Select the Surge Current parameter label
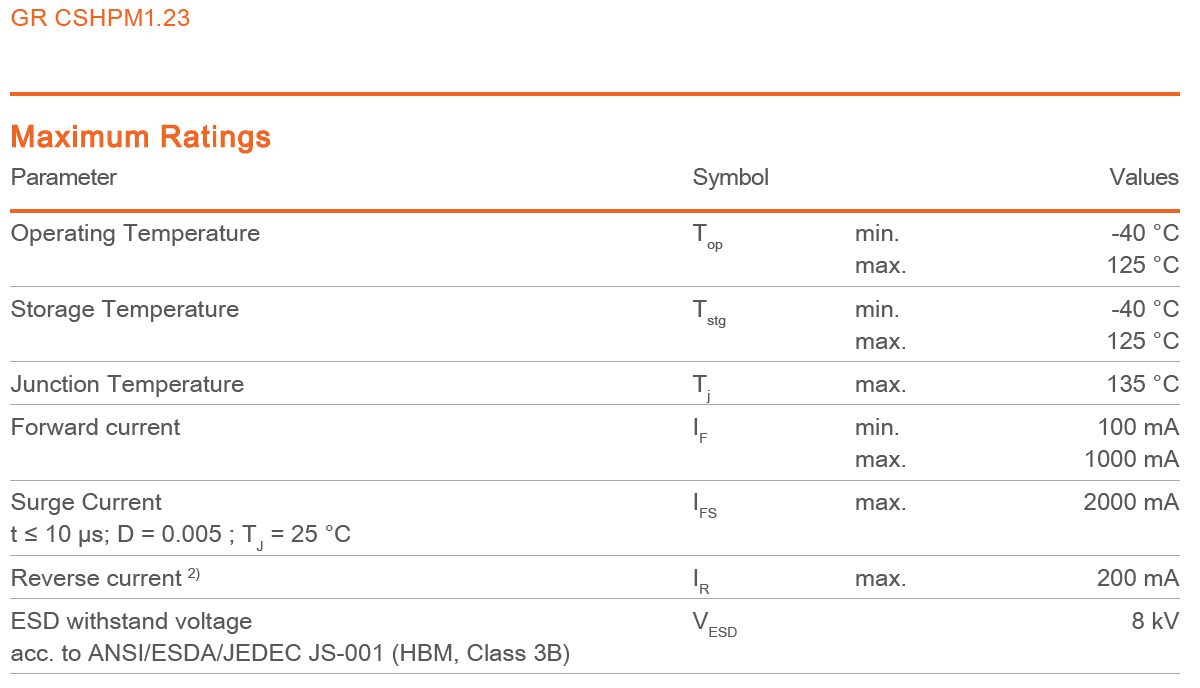This screenshot has height=688, width=1200. pyautogui.click(x=86, y=502)
